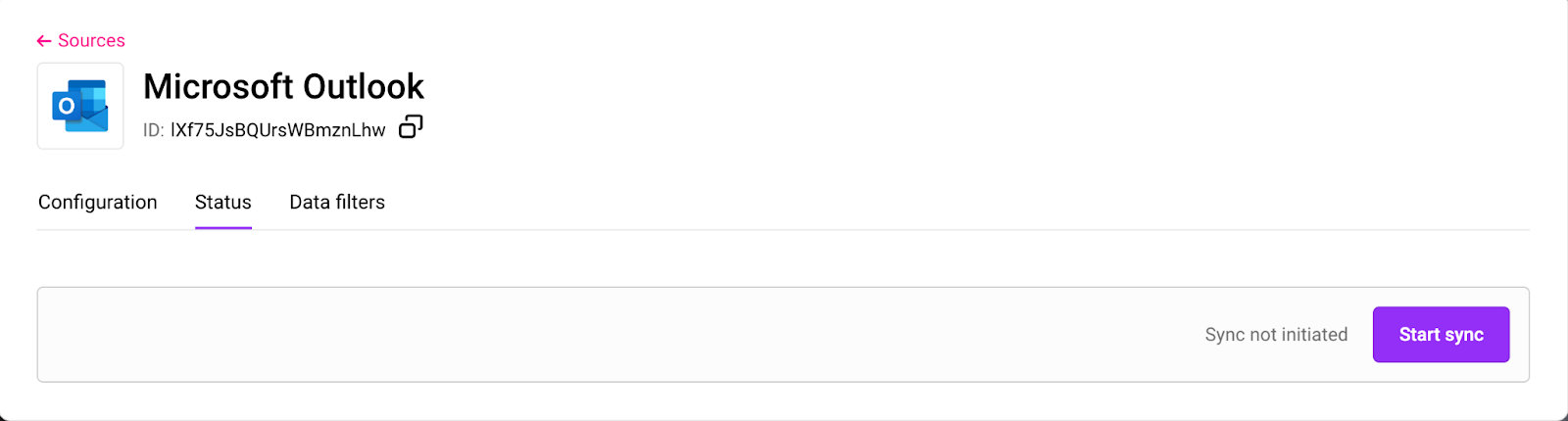
Task: Switch to the Data filters tab
Action: pos(337,203)
